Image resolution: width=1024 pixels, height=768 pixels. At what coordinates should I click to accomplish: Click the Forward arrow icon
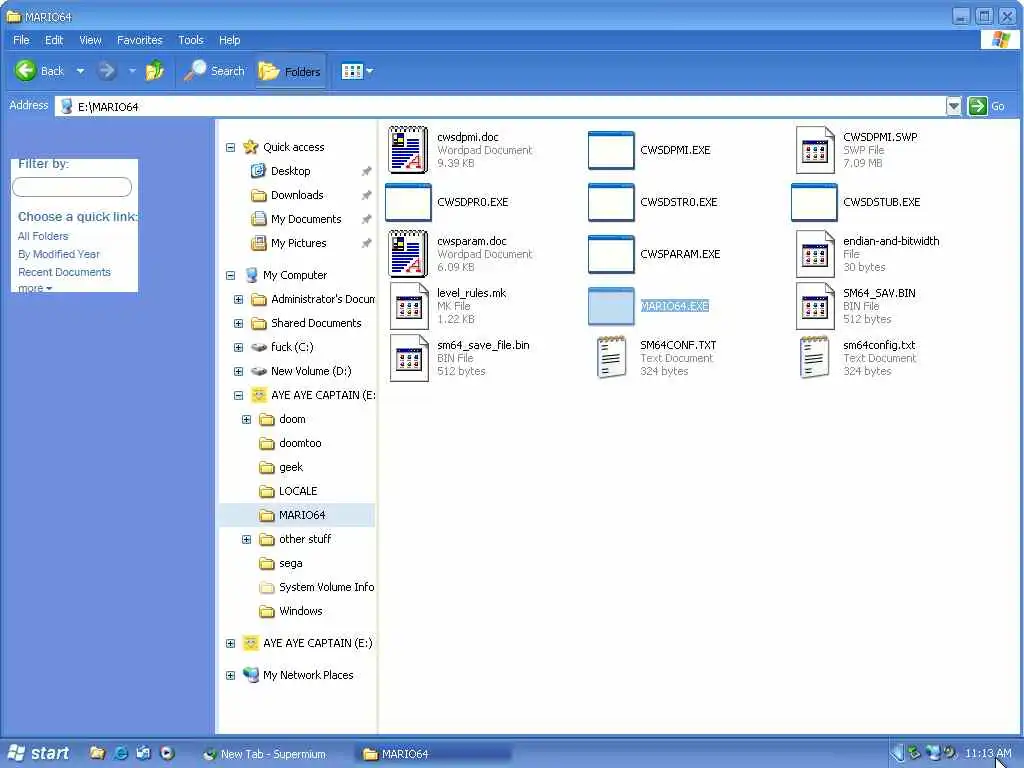pyautogui.click(x=106, y=71)
